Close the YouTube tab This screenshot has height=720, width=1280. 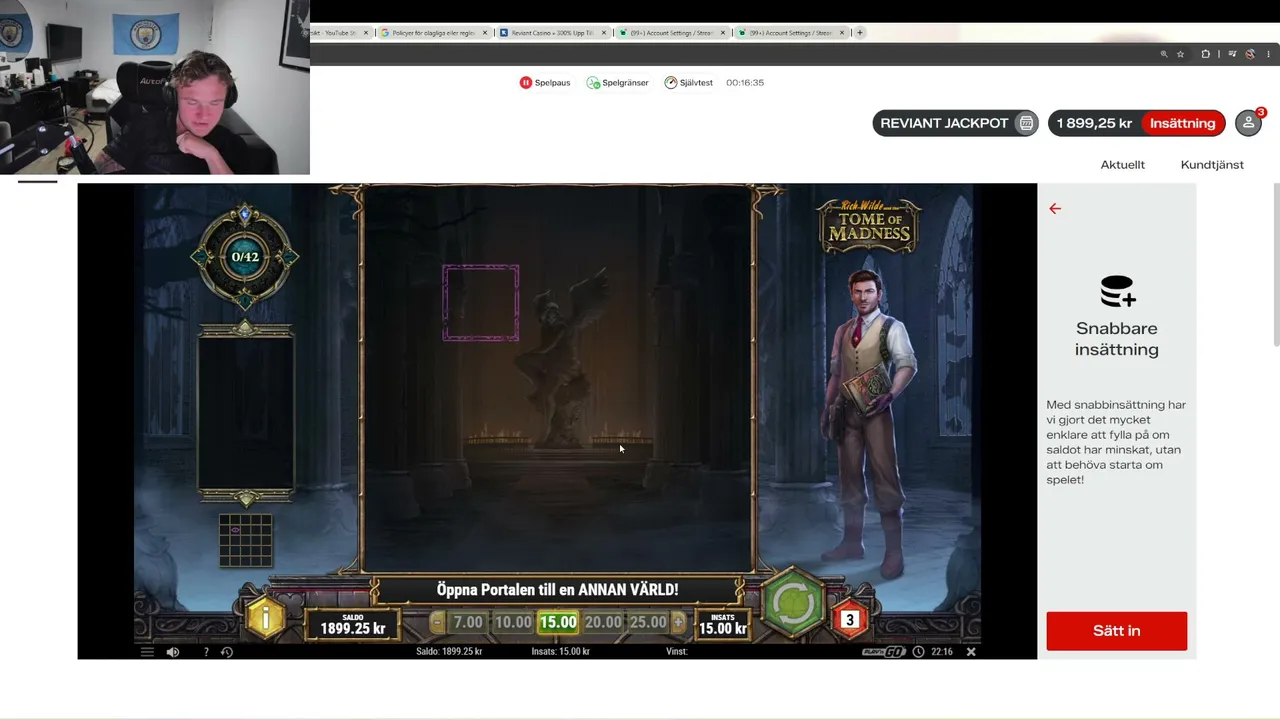click(366, 33)
